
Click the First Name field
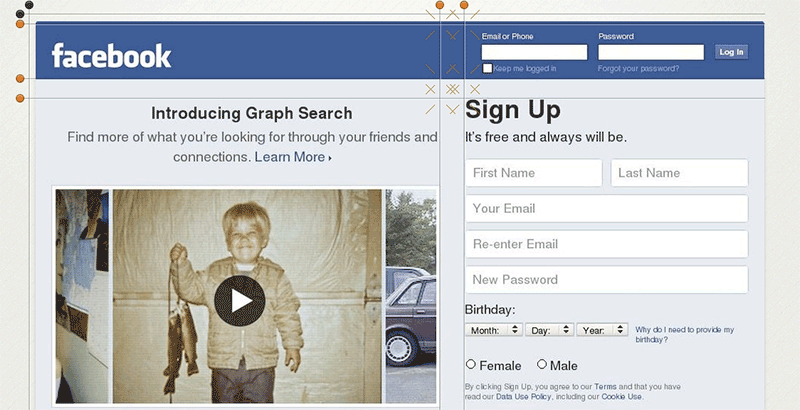[x=533, y=173]
